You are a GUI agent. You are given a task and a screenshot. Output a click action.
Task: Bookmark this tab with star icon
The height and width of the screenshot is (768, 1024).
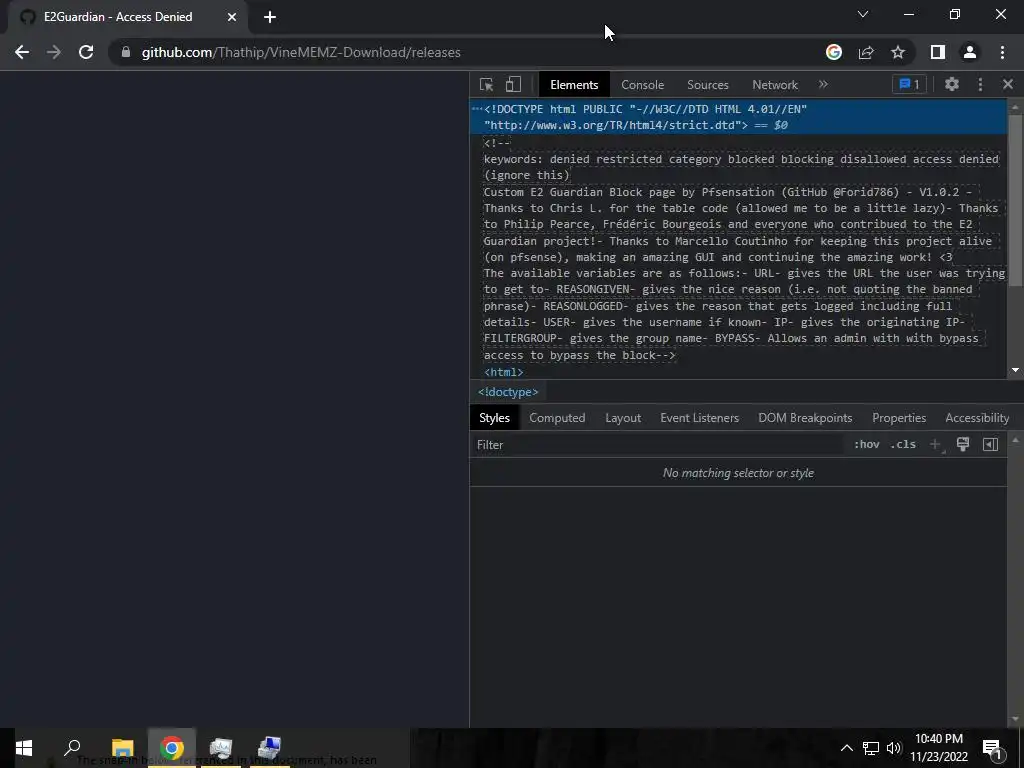point(898,52)
